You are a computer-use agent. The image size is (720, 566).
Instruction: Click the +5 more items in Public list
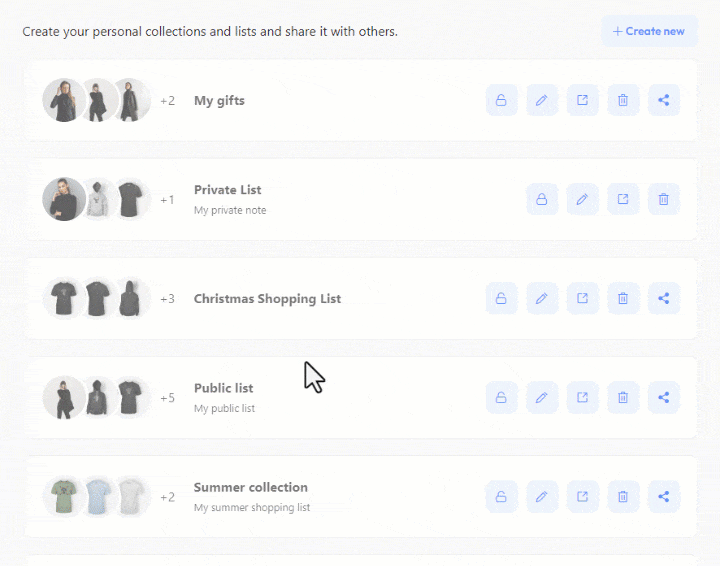[167, 398]
